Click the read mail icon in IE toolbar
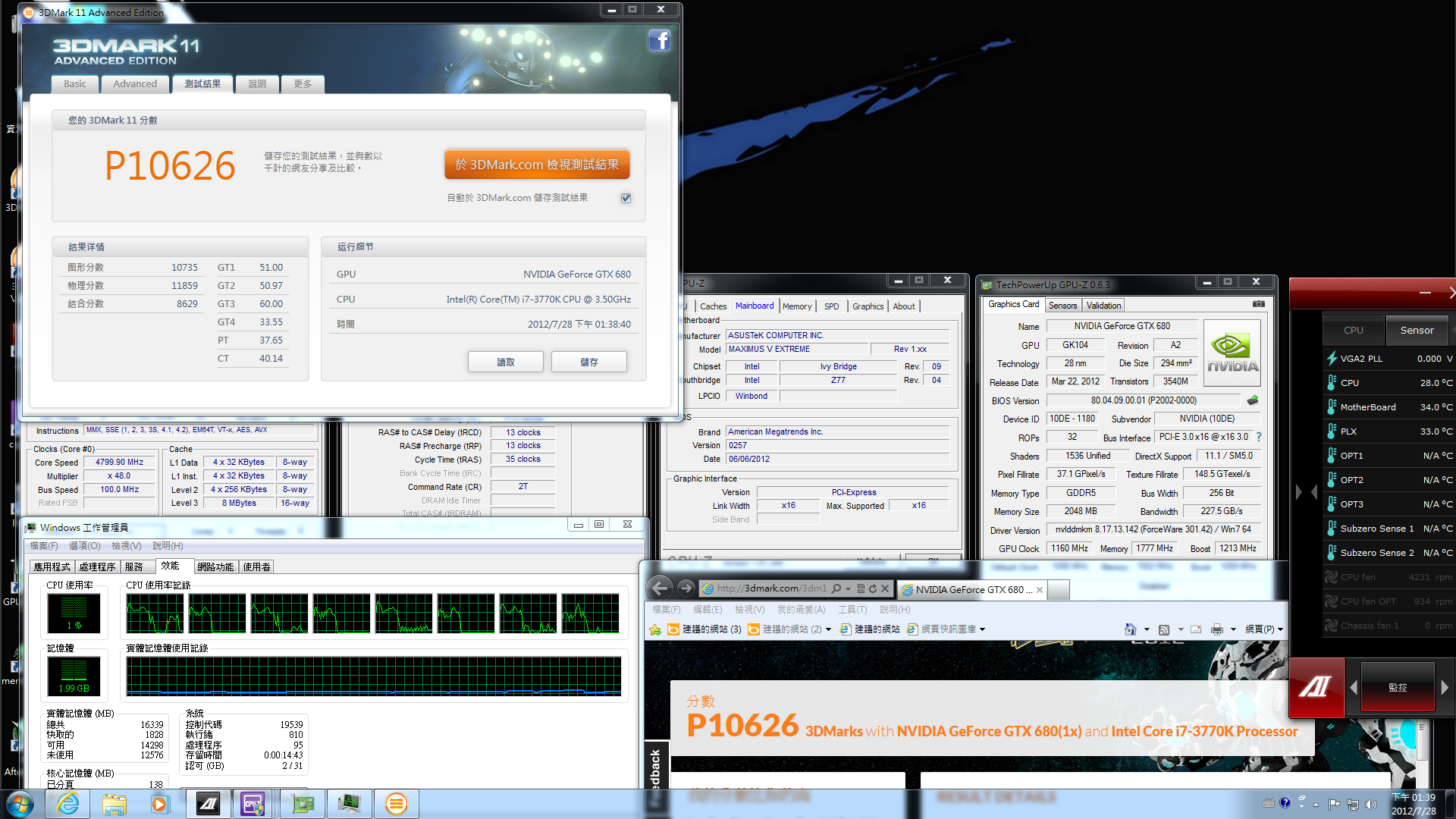 point(1196,629)
